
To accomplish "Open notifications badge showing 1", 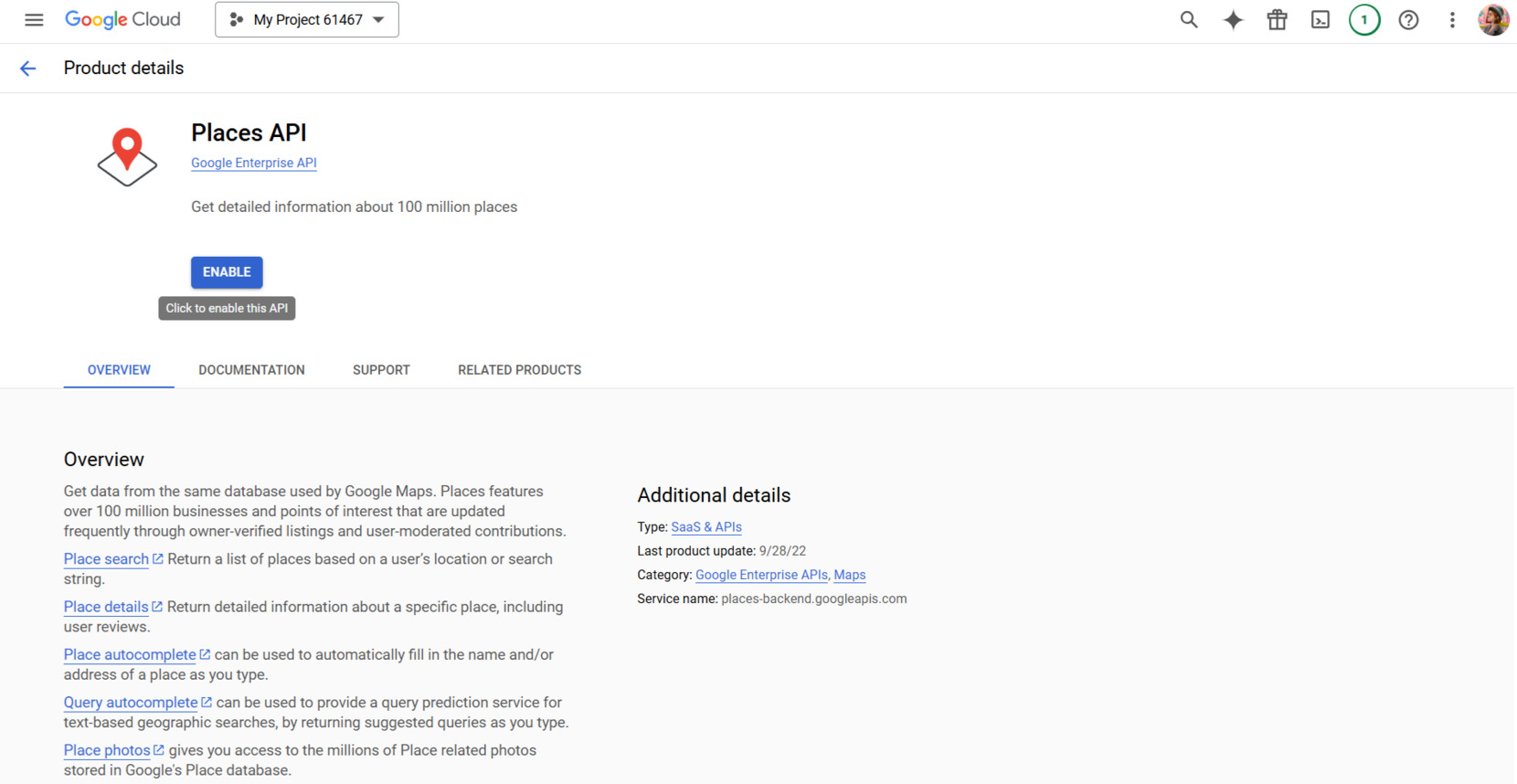I will click(x=1364, y=19).
